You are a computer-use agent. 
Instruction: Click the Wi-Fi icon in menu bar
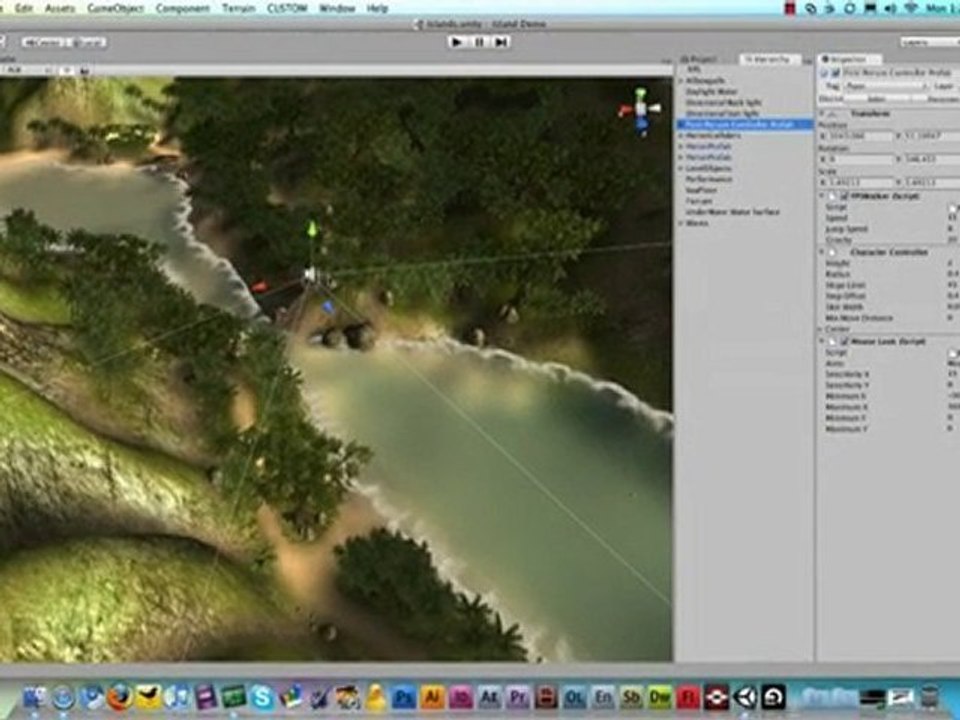click(910, 8)
